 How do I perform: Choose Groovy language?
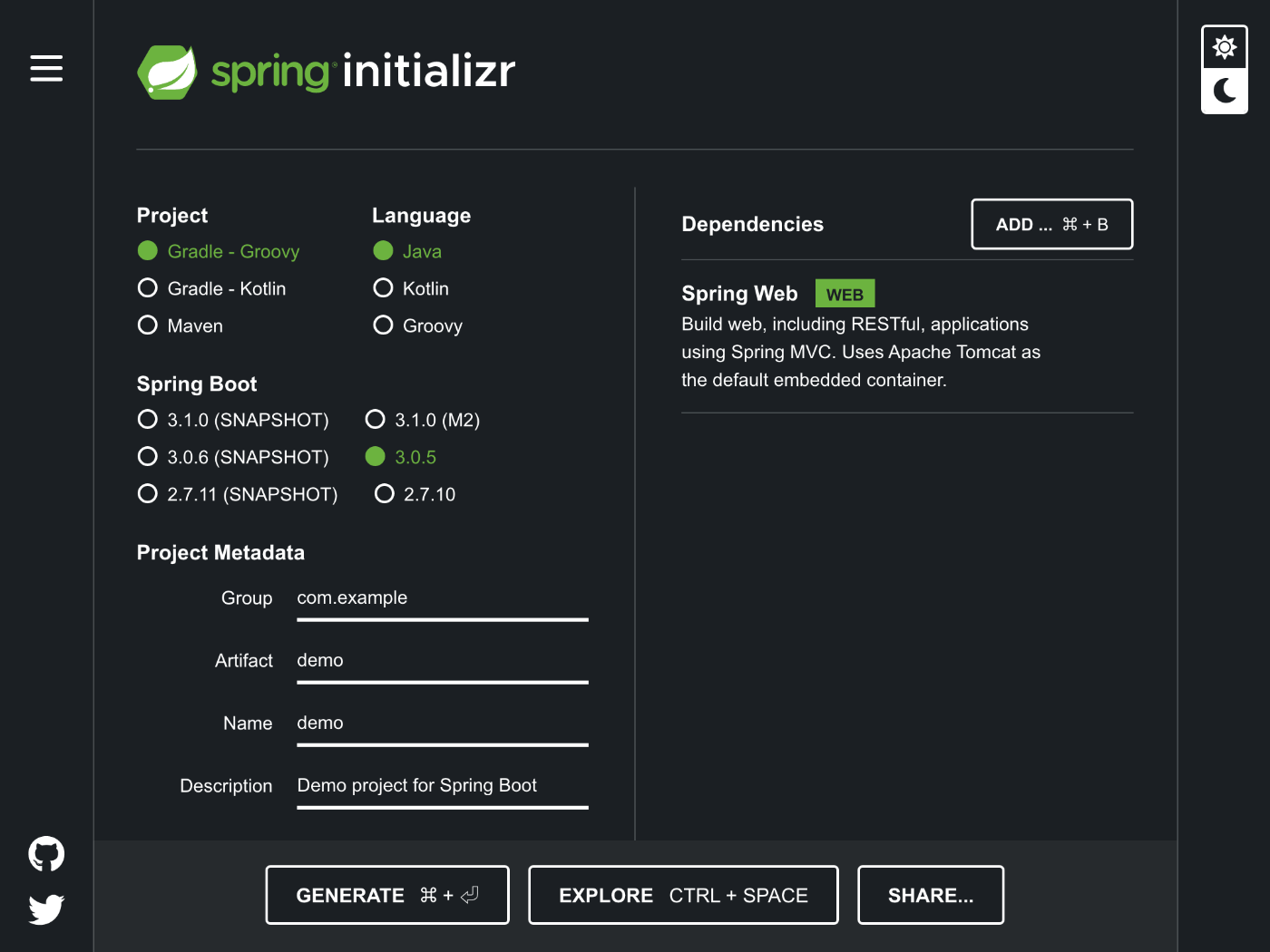[417, 325]
